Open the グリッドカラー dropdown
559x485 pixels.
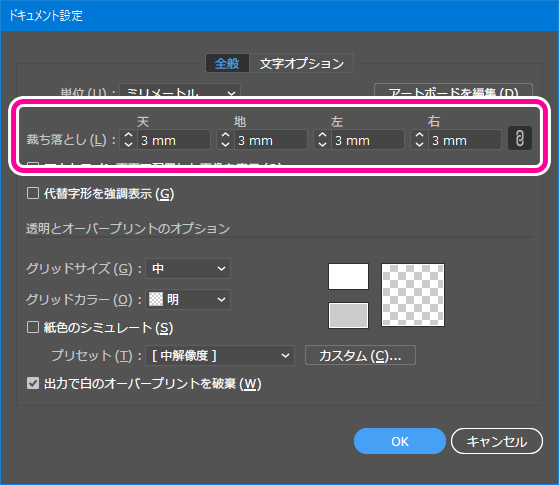tap(188, 300)
